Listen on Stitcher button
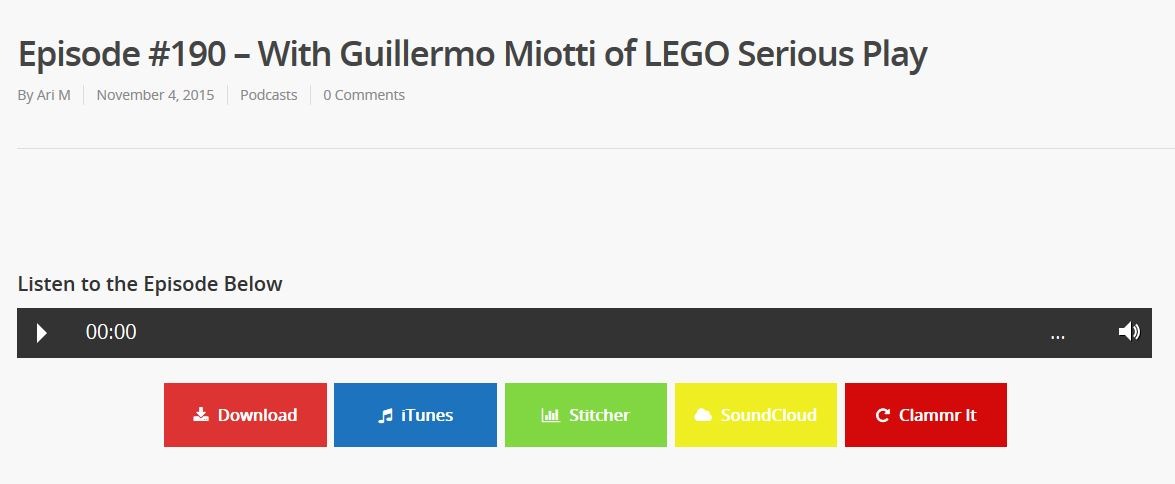1175x484 pixels. pyautogui.click(x=586, y=415)
